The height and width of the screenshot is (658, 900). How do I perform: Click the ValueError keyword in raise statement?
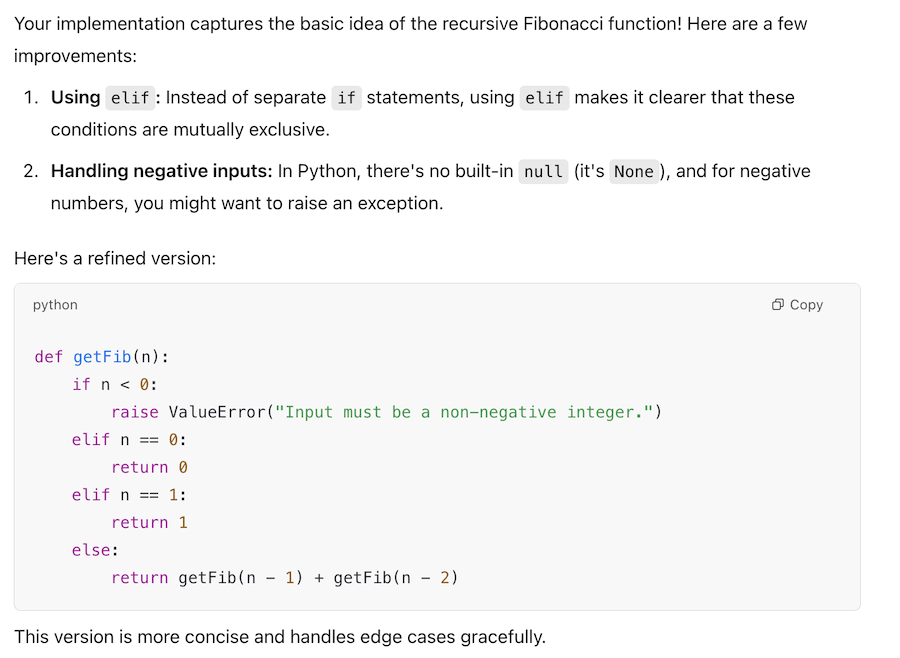(216, 412)
